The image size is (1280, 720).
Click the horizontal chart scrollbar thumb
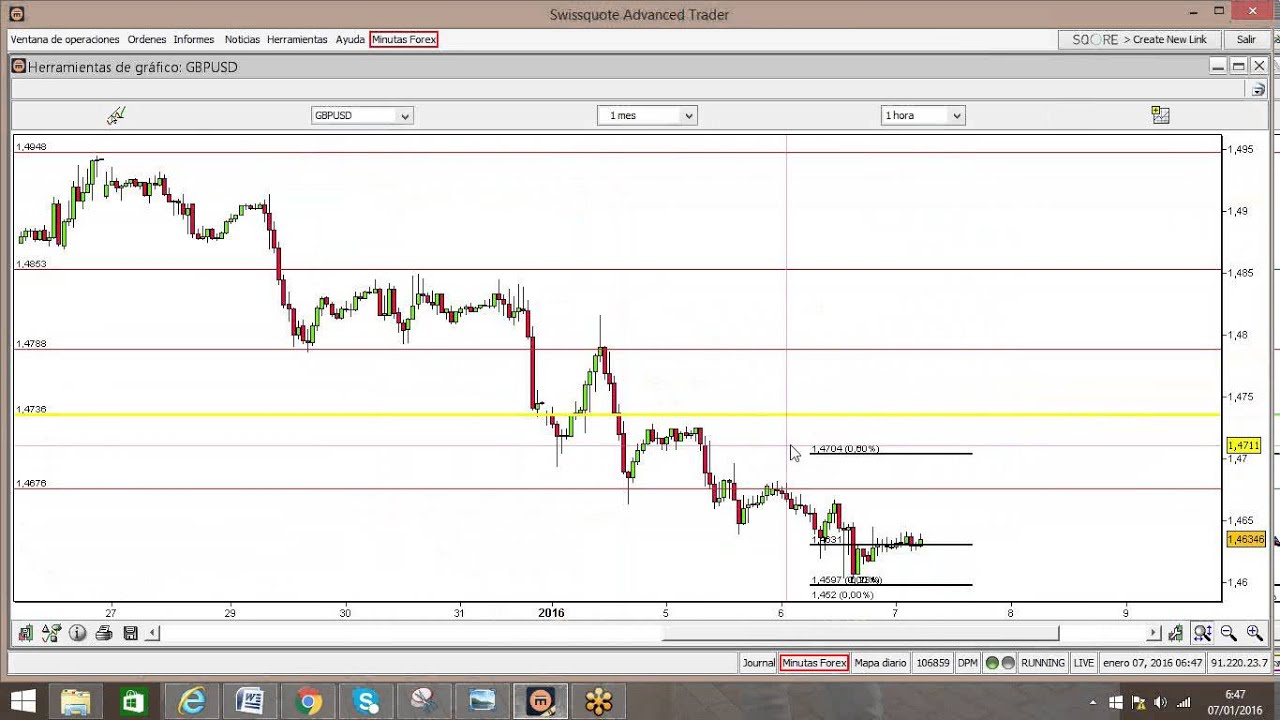[x=860, y=633]
